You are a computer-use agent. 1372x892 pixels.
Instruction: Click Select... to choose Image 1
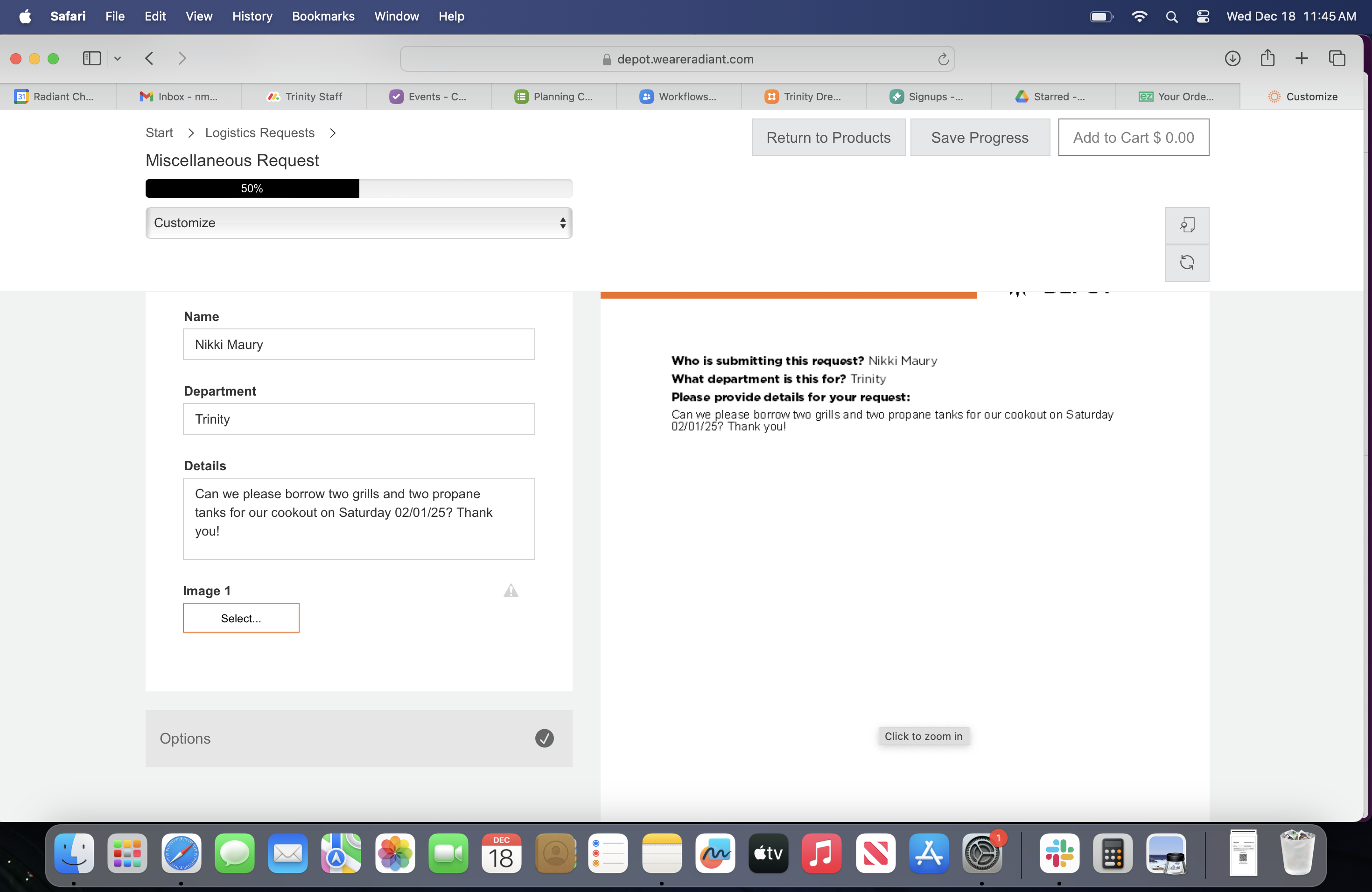241,618
